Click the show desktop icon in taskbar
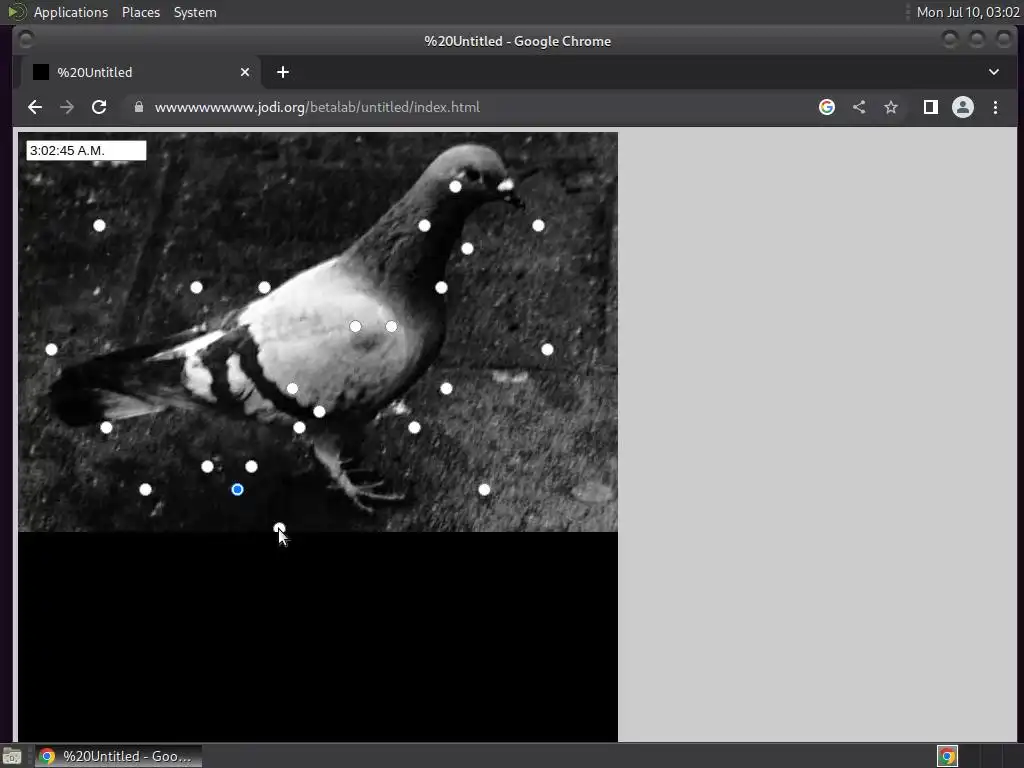 coord(12,756)
